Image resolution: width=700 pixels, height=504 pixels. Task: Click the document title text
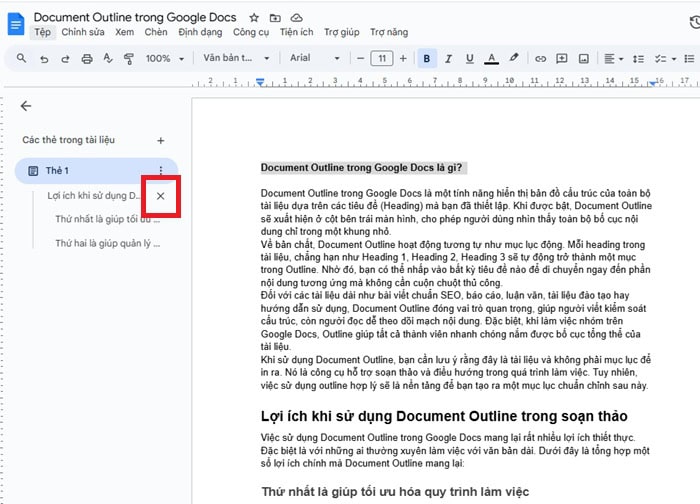click(135, 17)
